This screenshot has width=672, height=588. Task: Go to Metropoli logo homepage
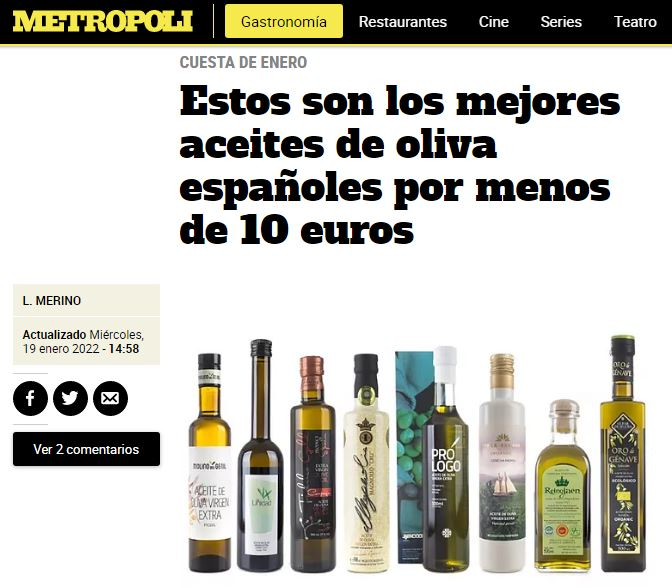102,21
